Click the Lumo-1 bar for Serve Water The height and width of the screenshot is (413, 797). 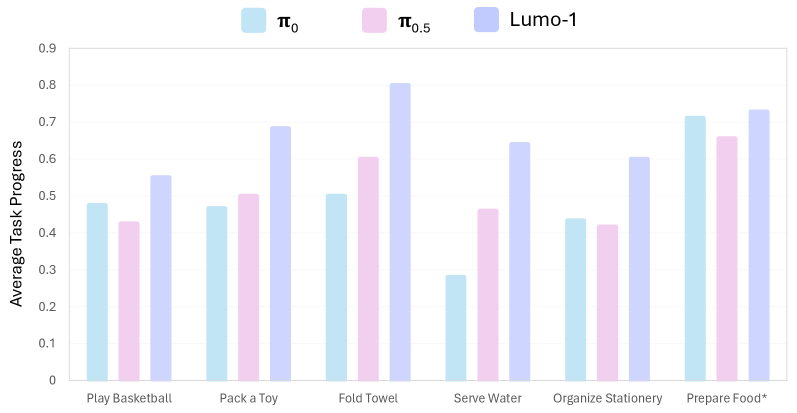click(519, 261)
